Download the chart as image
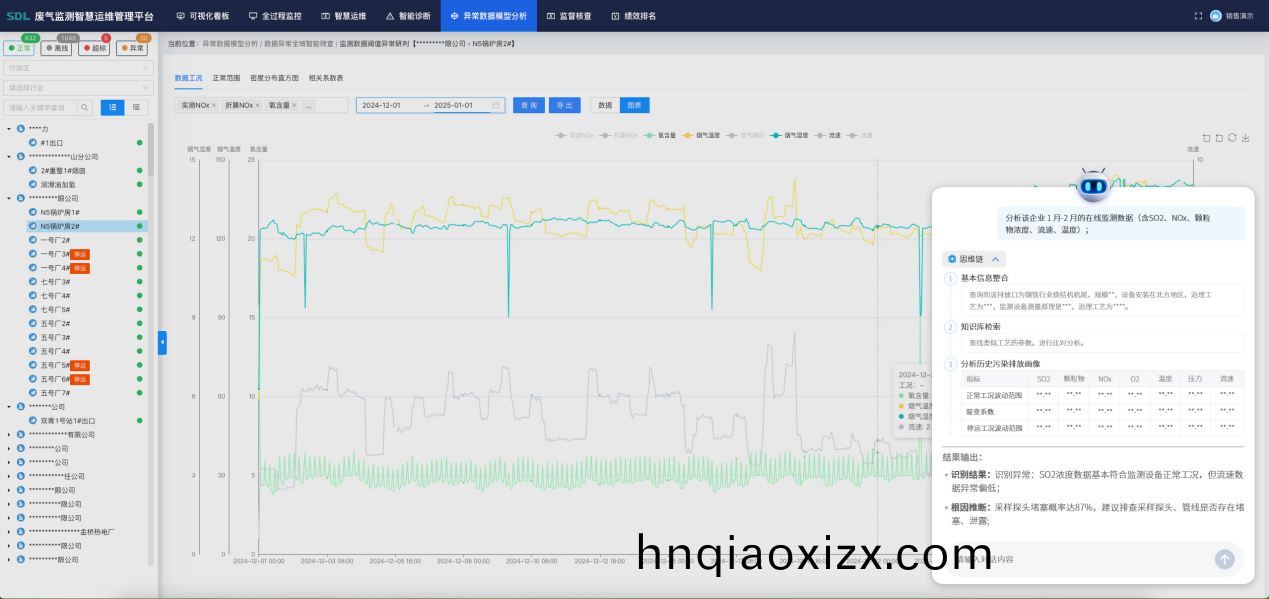The image size is (1269, 599). (1245, 138)
